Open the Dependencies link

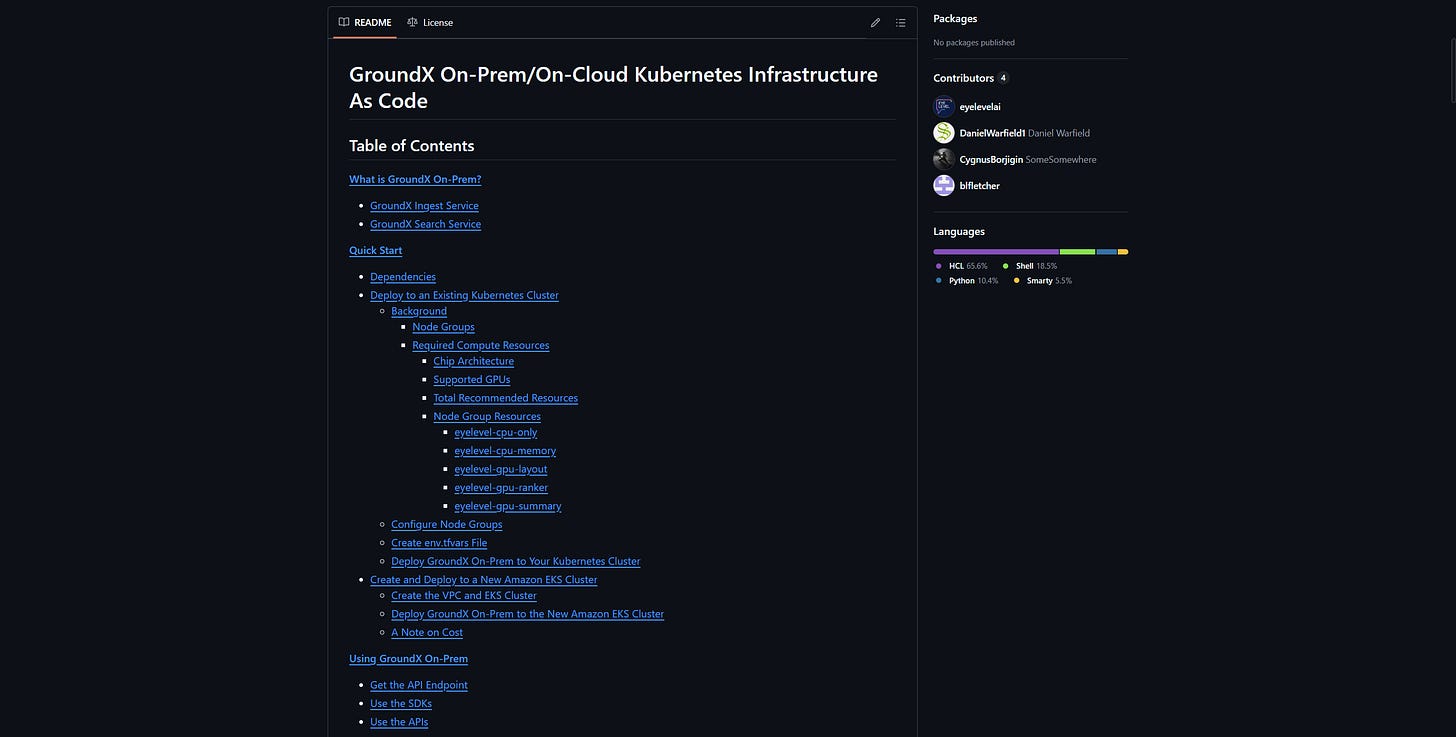pos(403,277)
